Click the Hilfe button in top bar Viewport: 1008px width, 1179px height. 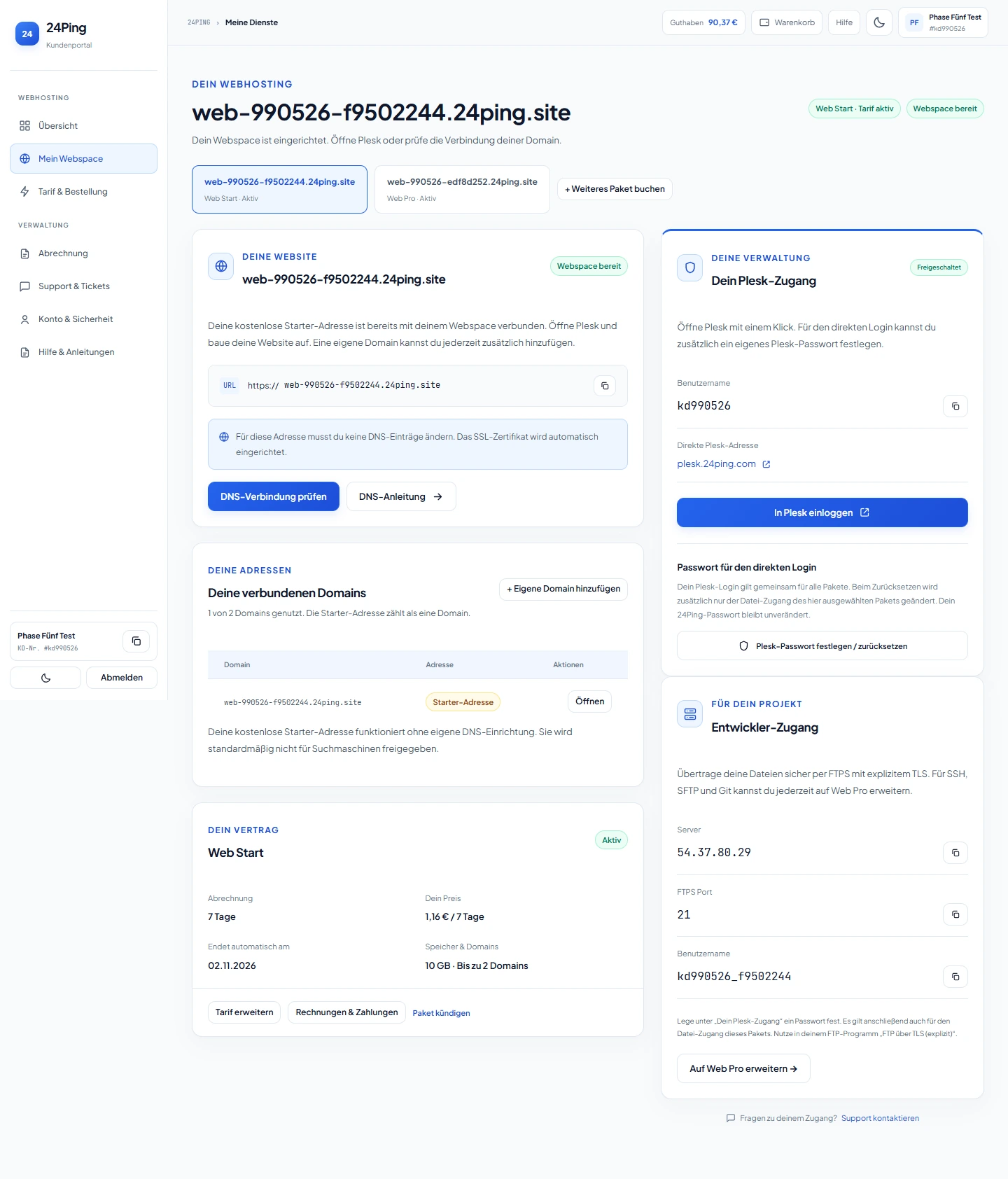pyautogui.click(x=844, y=22)
